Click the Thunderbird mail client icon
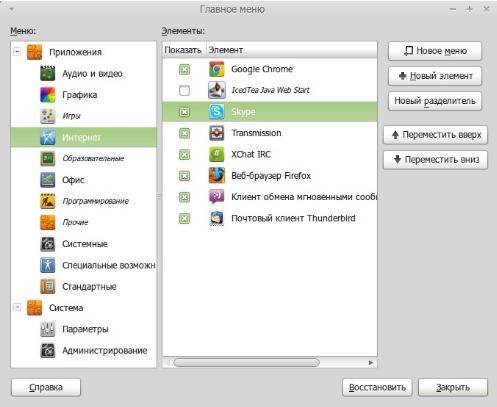 click(217, 218)
